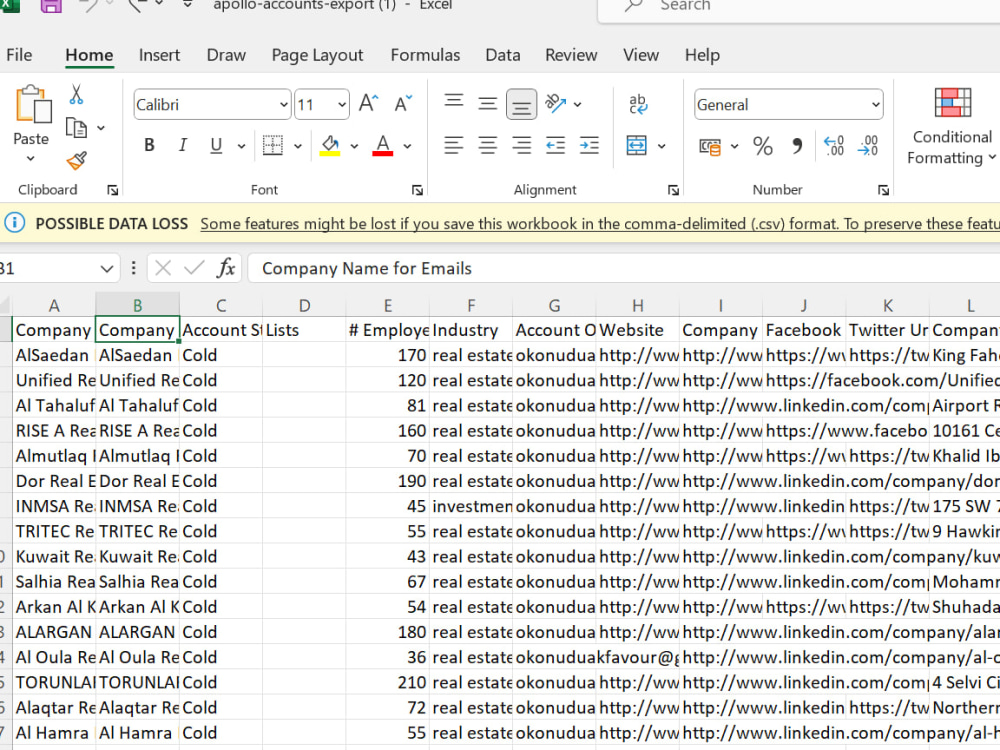Image resolution: width=1000 pixels, height=750 pixels.
Task: Click Merge and Center icon
Action: pyautogui.click(x=636, y=145)
